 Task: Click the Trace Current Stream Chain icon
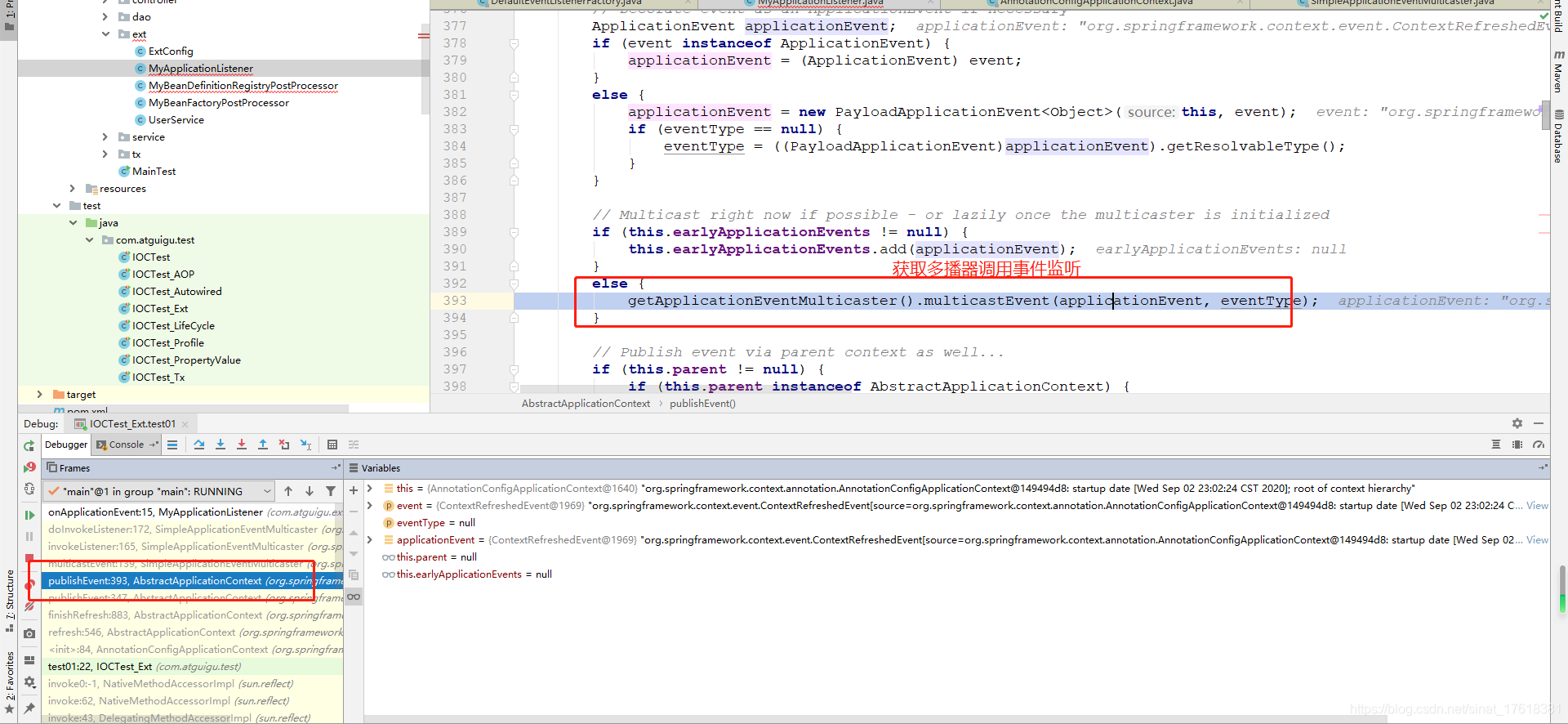pos(354,445)
